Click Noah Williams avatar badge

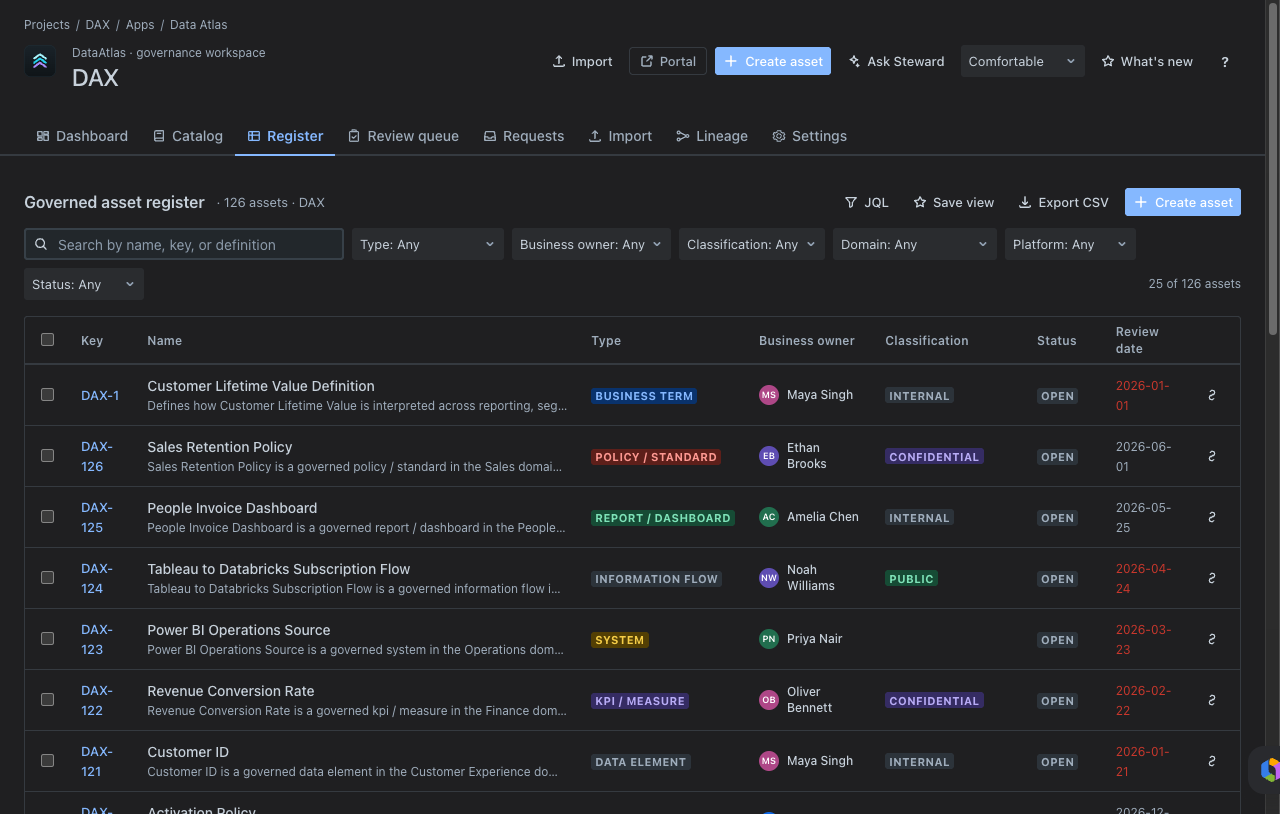tap(768, 578)
